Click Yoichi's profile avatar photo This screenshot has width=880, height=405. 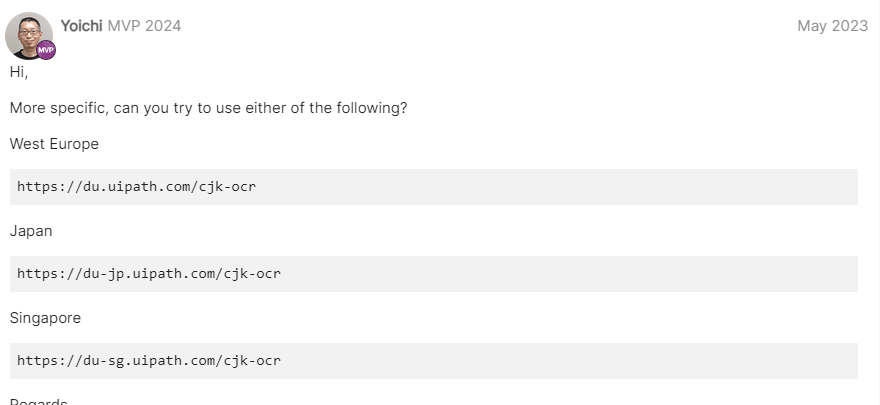coord(28,33)
